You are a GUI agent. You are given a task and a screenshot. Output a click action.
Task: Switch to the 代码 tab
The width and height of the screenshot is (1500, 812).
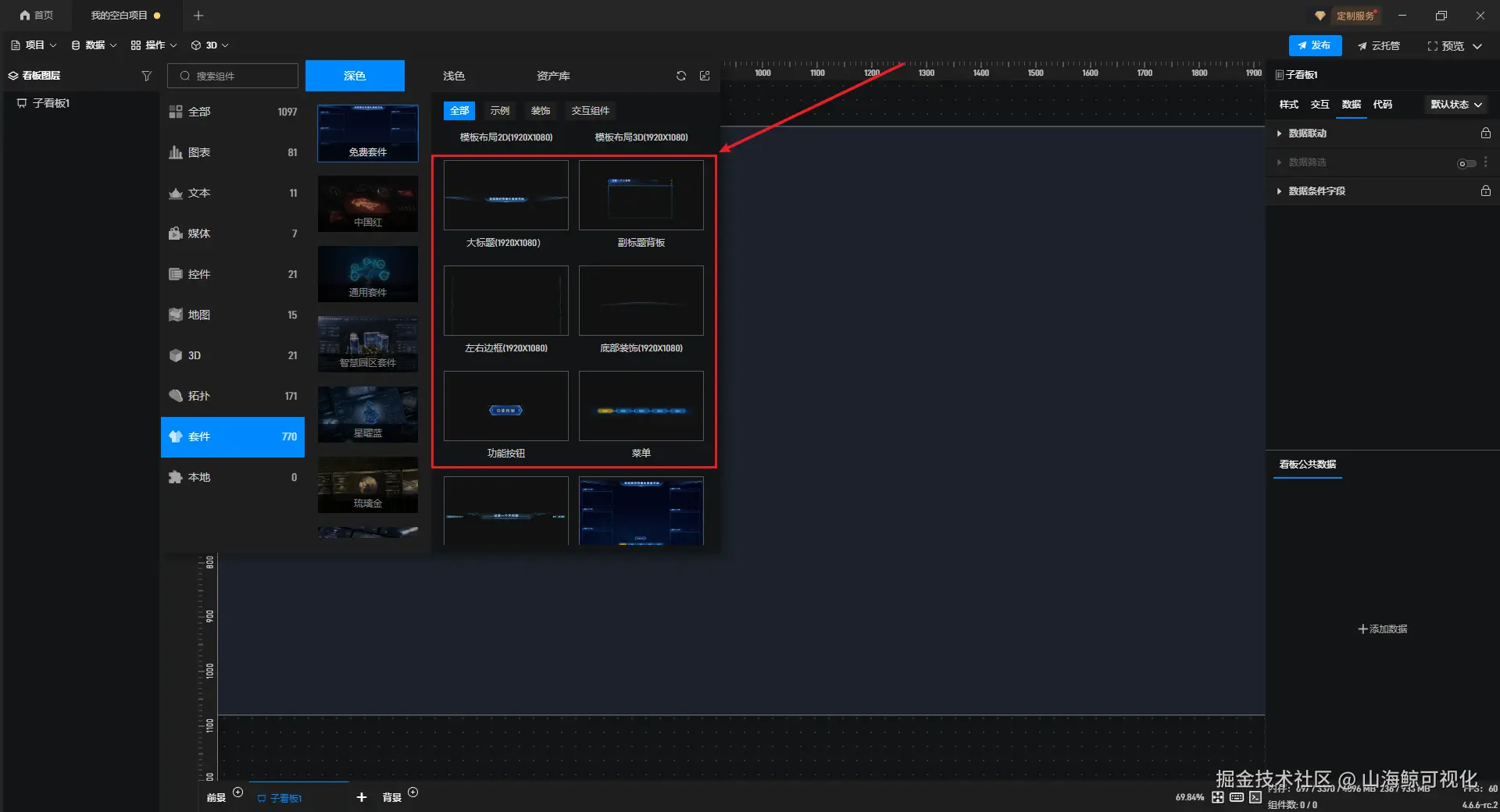pyautogui.click(x=1383, y=105)
